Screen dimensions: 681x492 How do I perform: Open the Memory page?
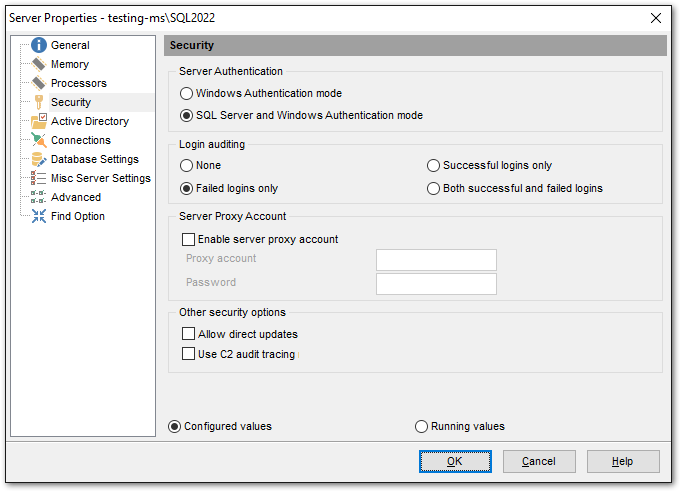(70, 64)
